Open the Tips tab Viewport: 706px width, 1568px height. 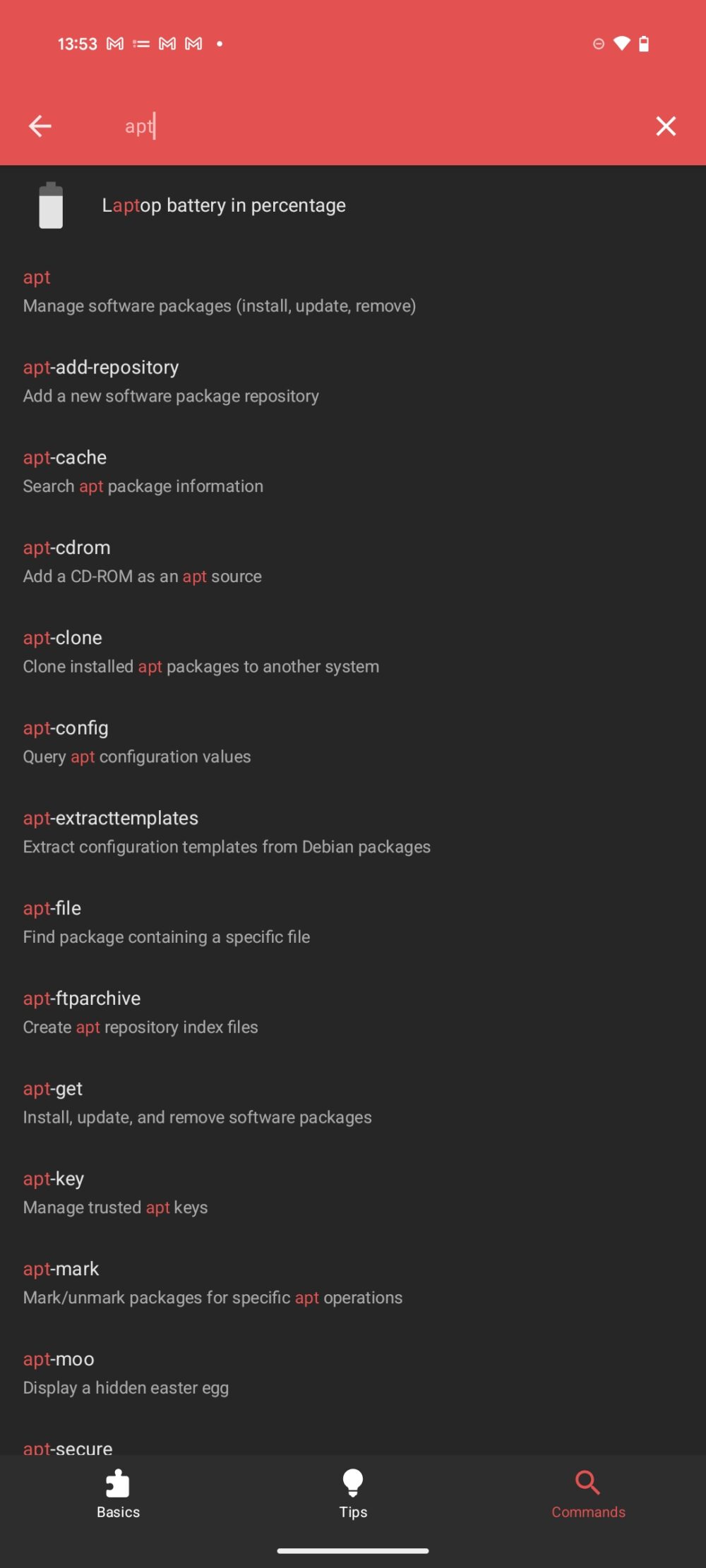(352, 1512)
